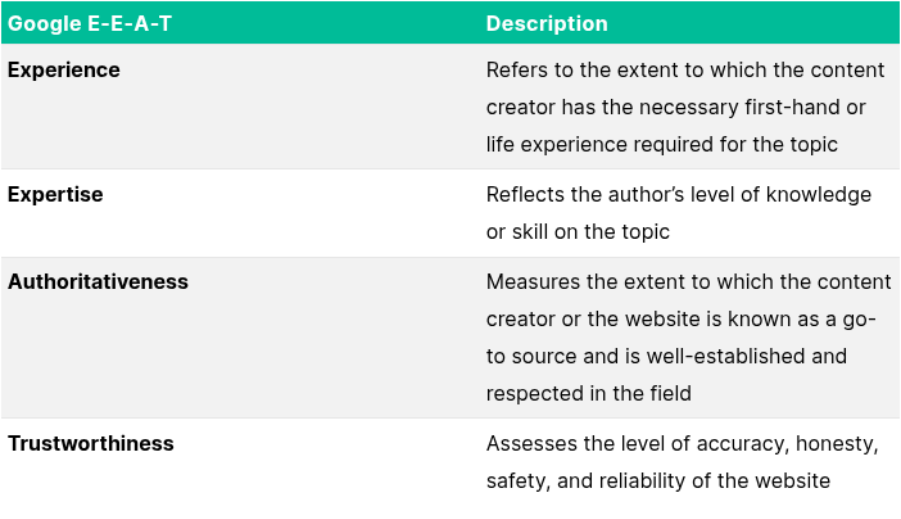Click the "Google E-E-A-T" column header
The height and width of the screenshot is (519, 901).
click(89, 24)
